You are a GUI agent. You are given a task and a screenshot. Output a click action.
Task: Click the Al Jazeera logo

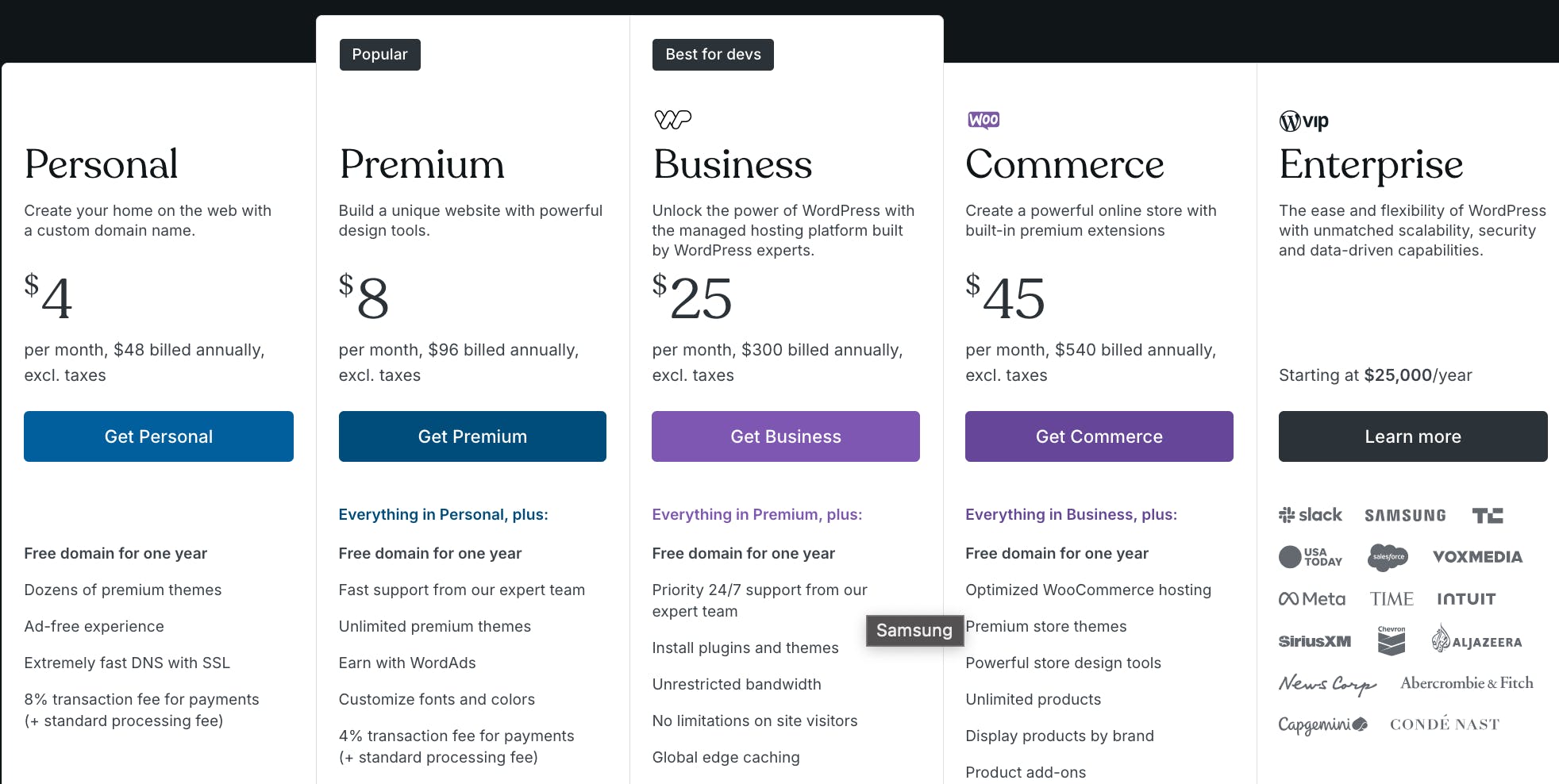coord(1476,640)
